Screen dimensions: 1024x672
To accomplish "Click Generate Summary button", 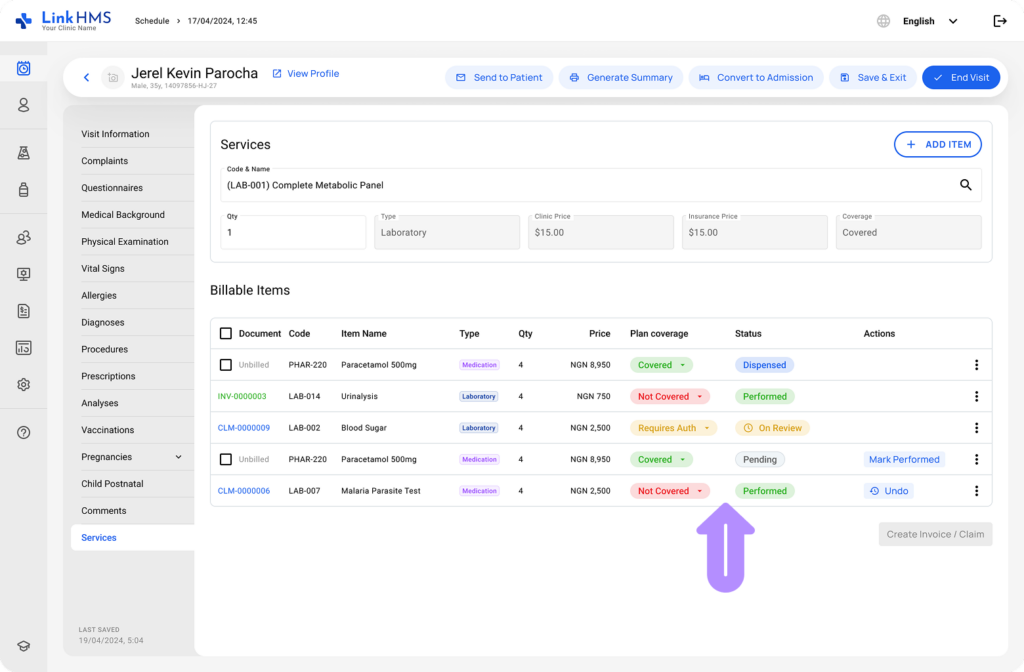I will [620, 78].
